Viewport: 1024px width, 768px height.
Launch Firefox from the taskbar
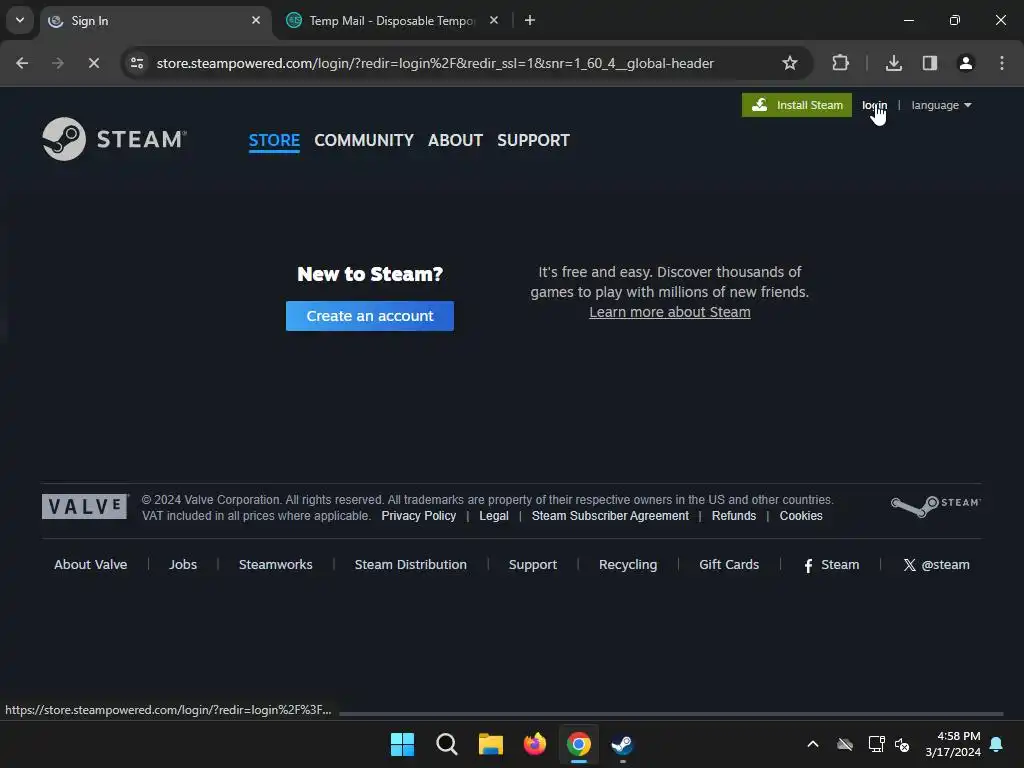click(x=535, y=744)
